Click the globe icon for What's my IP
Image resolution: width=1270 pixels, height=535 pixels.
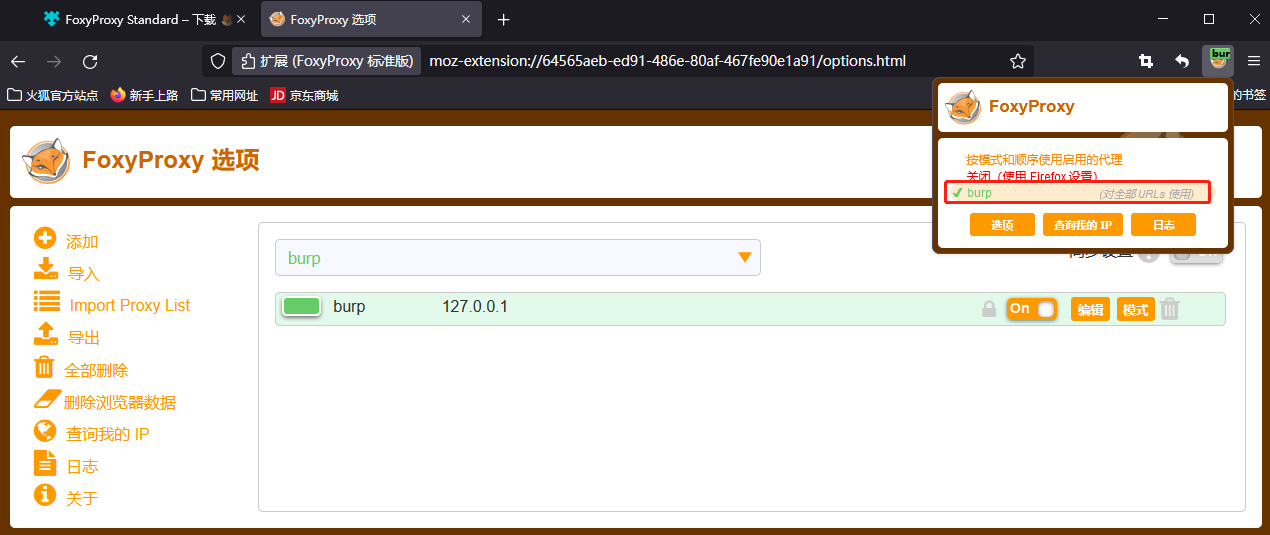coord(45,430)
